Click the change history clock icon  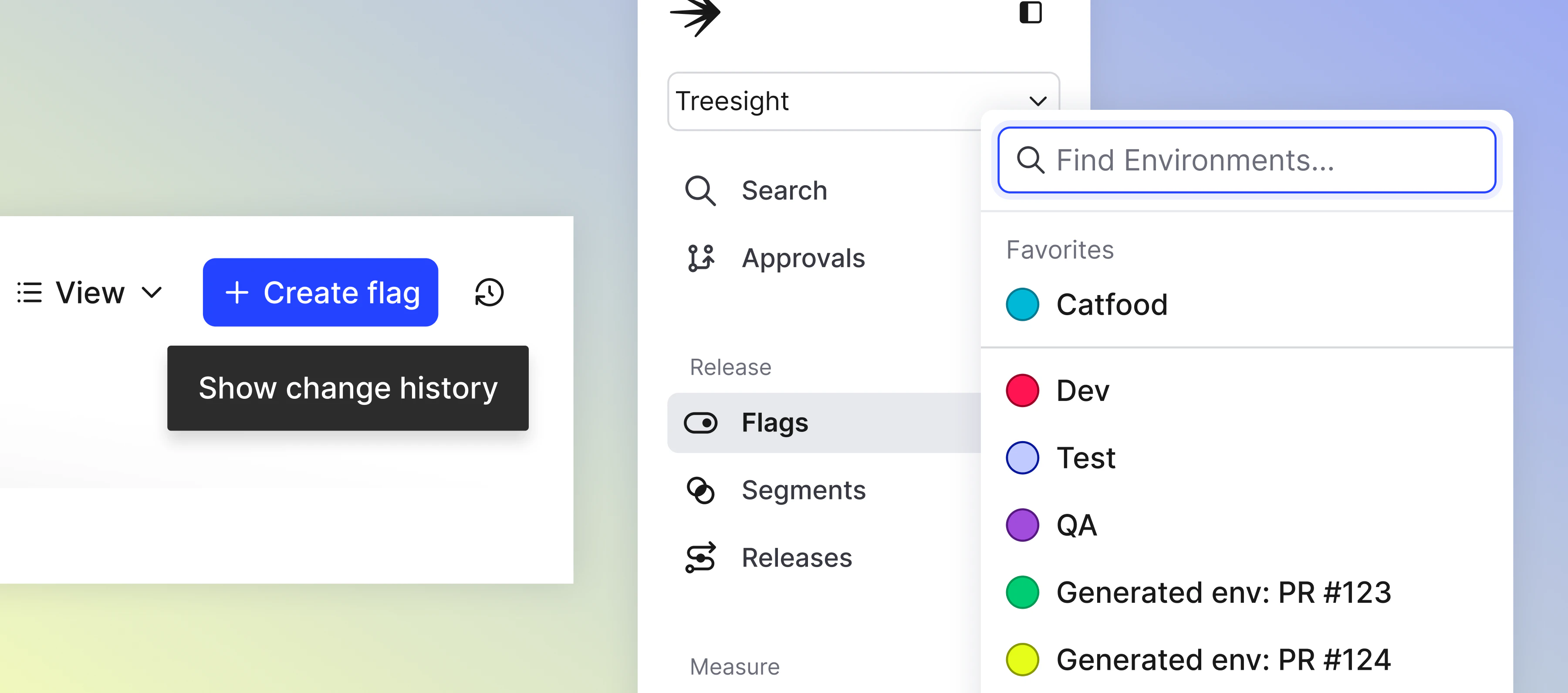click(488, 292)
